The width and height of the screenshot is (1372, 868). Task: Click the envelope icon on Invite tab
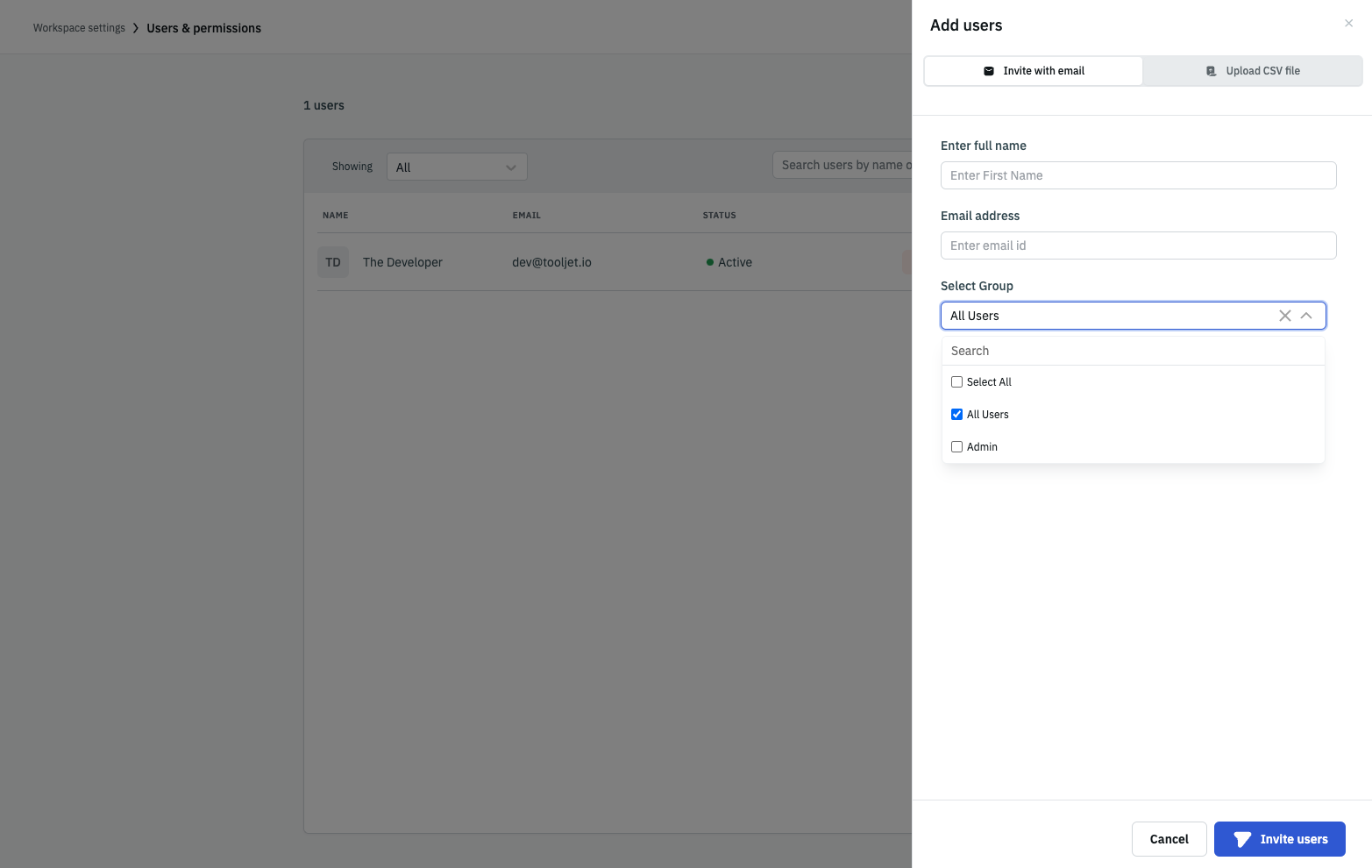click(x=989, y=71)
